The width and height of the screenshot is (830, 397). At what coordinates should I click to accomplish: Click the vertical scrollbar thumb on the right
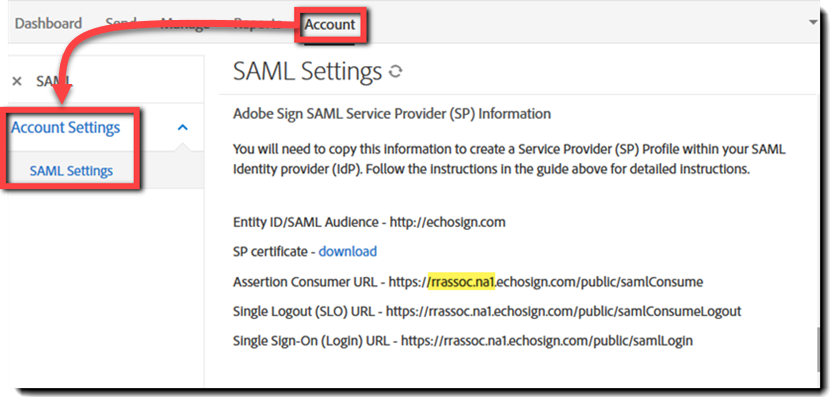coord(819,349)
